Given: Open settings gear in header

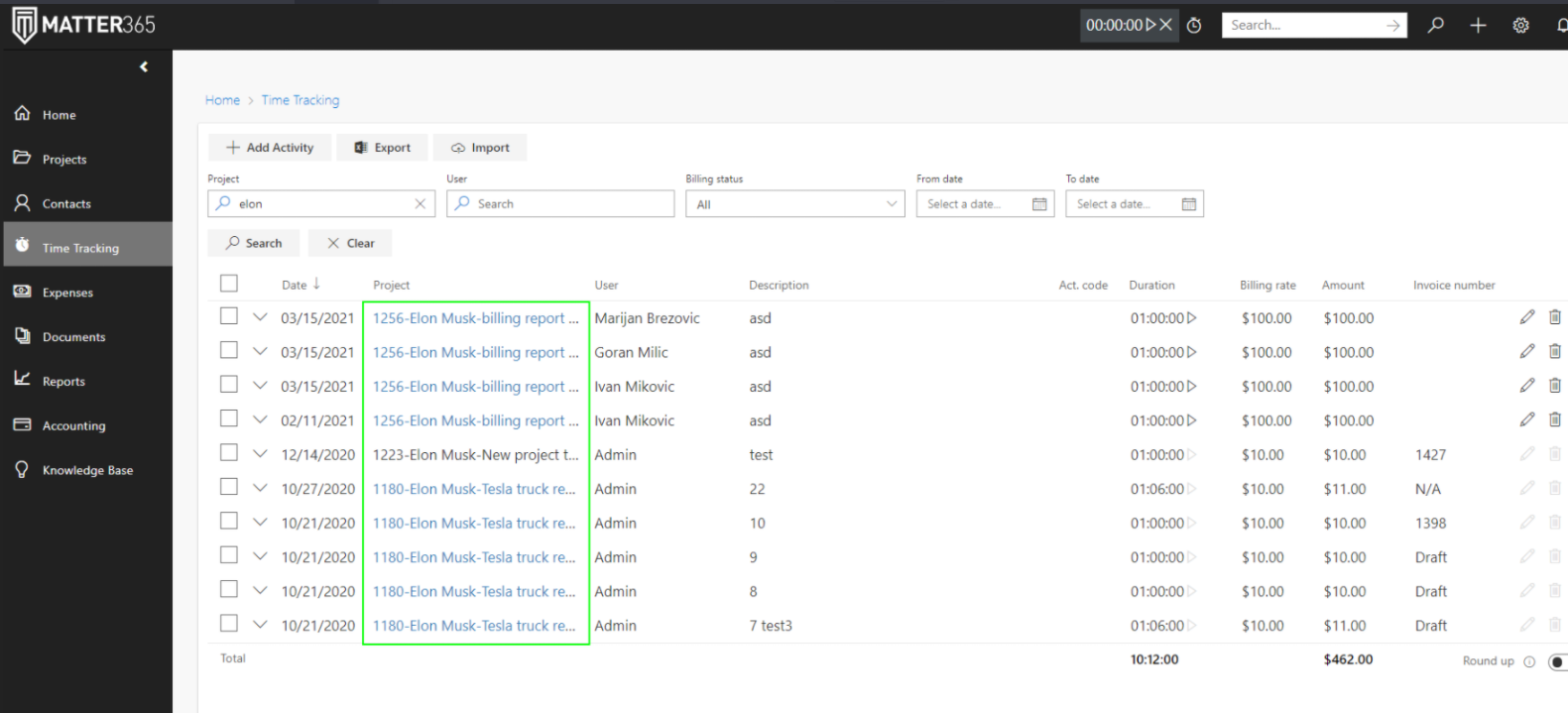Looking at the screenshot, I should pyautogui.click(x=1520, y=26).
